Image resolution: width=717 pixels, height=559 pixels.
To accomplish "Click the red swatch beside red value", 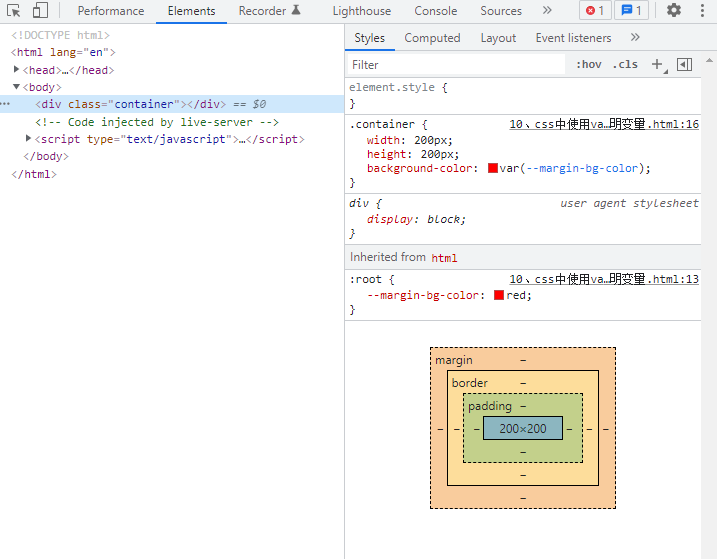I will [x=499, y=295].
